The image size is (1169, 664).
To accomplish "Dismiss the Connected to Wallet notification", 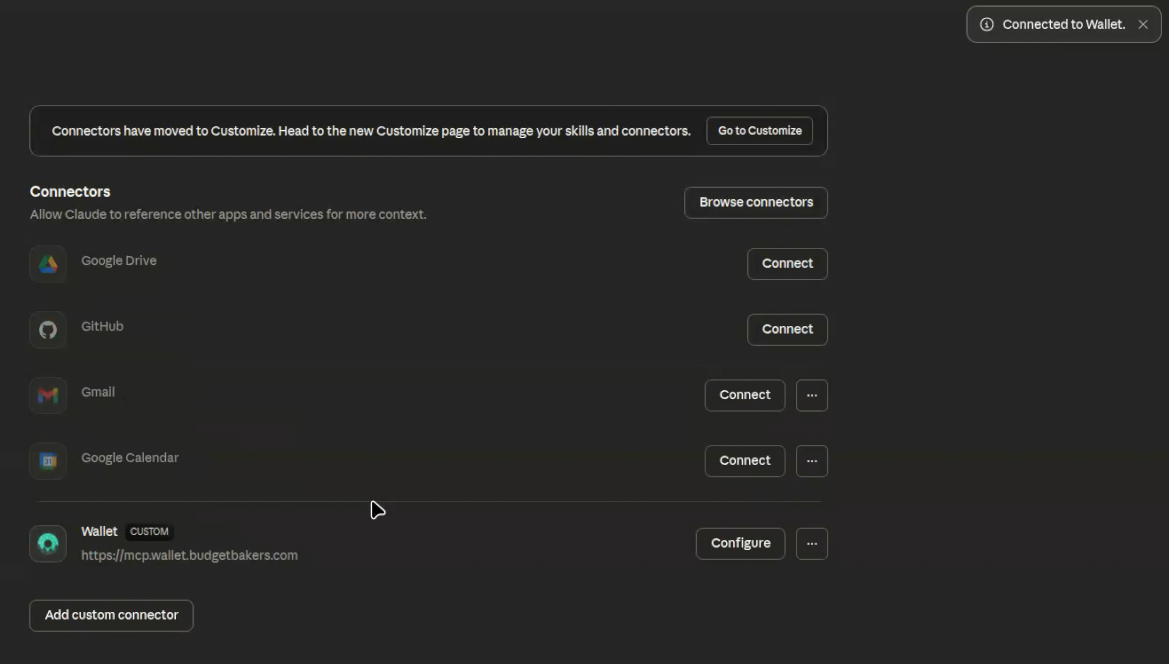I will (x=1142, y=23).
